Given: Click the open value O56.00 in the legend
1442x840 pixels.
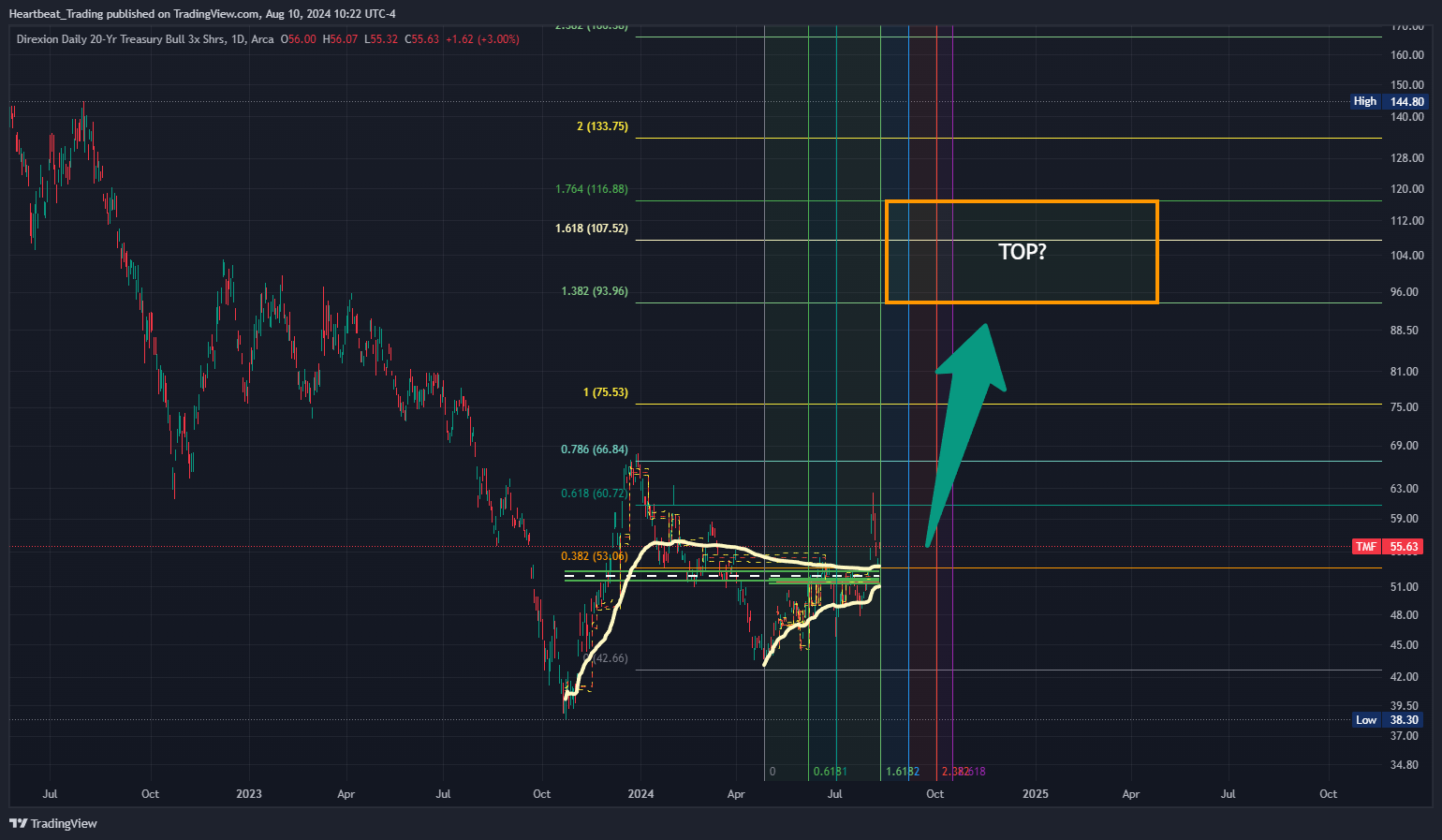Looking at the screenshot, I should point(299,39).
